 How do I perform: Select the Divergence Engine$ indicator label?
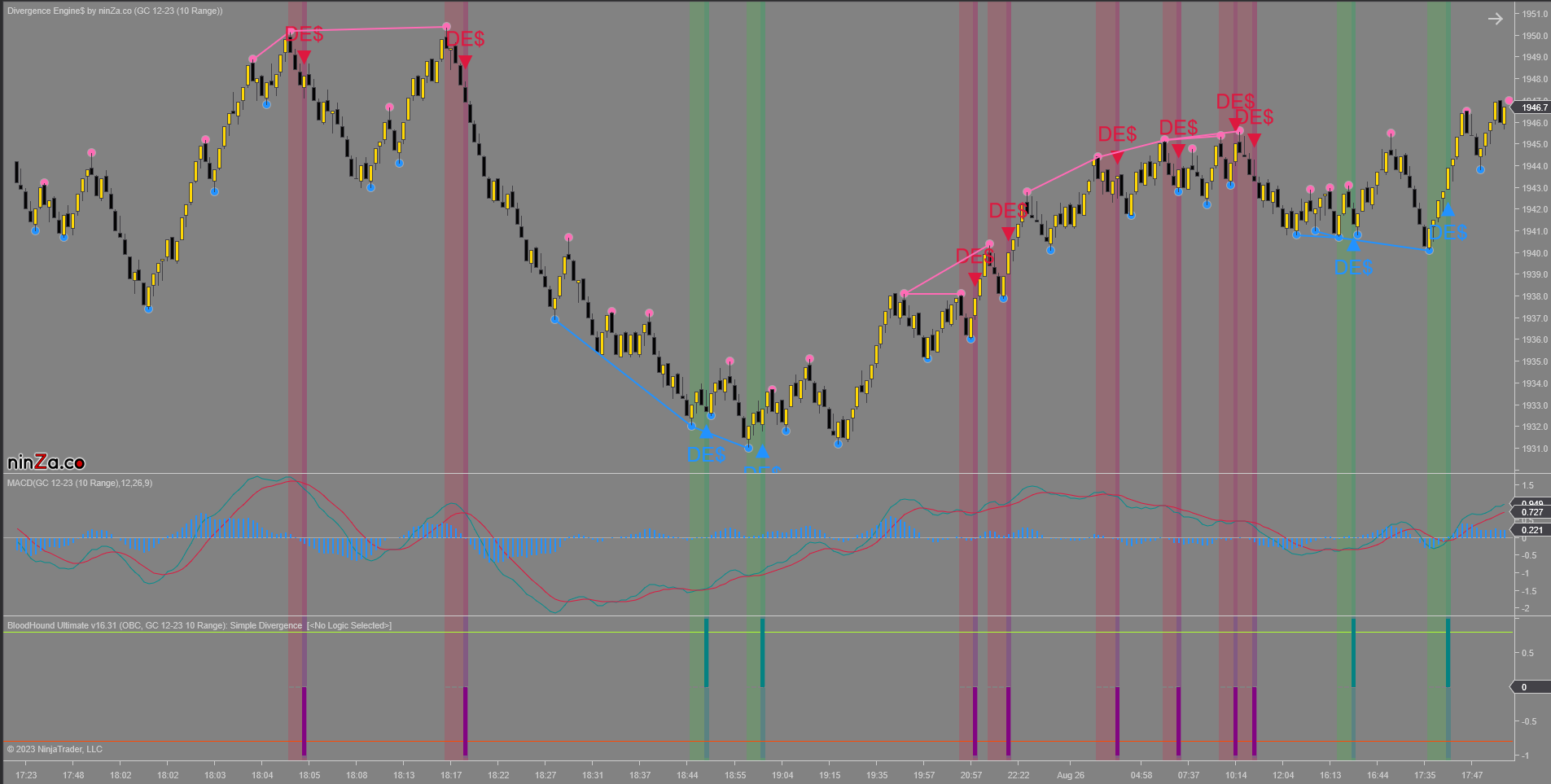[x=115, y=11]
